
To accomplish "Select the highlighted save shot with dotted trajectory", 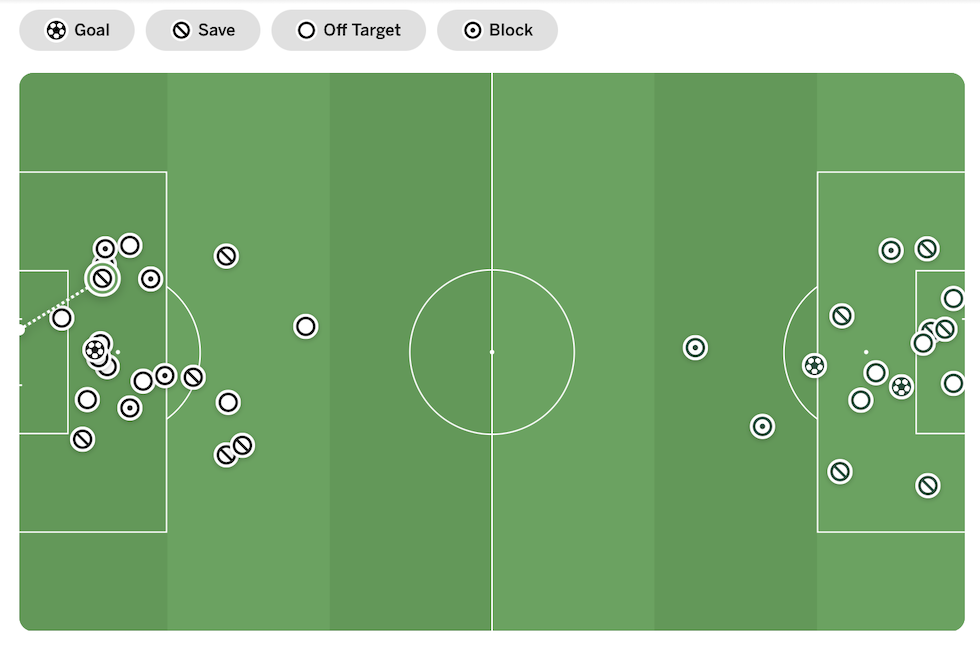I will [x=102, y=279].
